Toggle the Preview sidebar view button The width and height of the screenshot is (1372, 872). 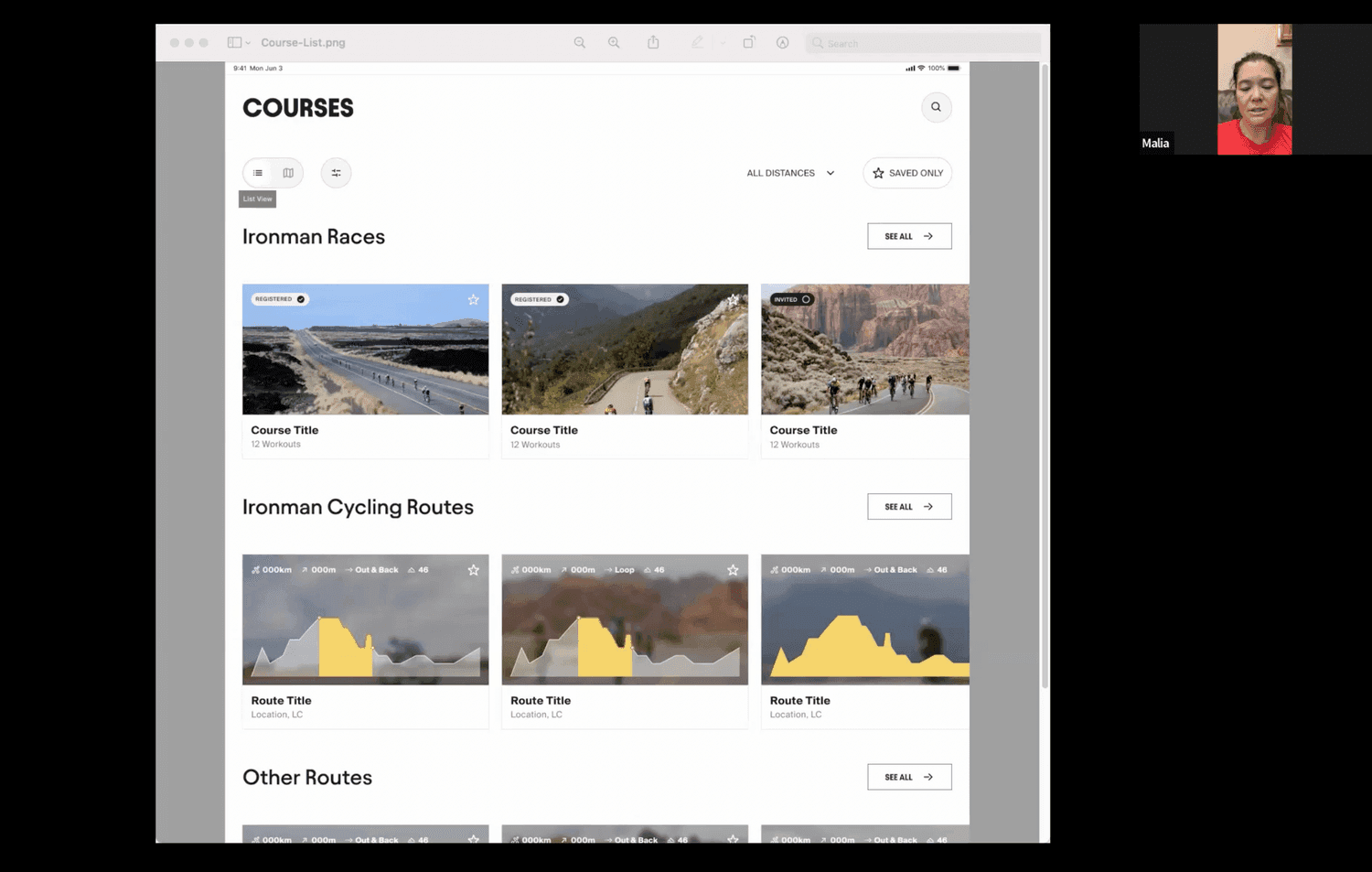point(234,43)
